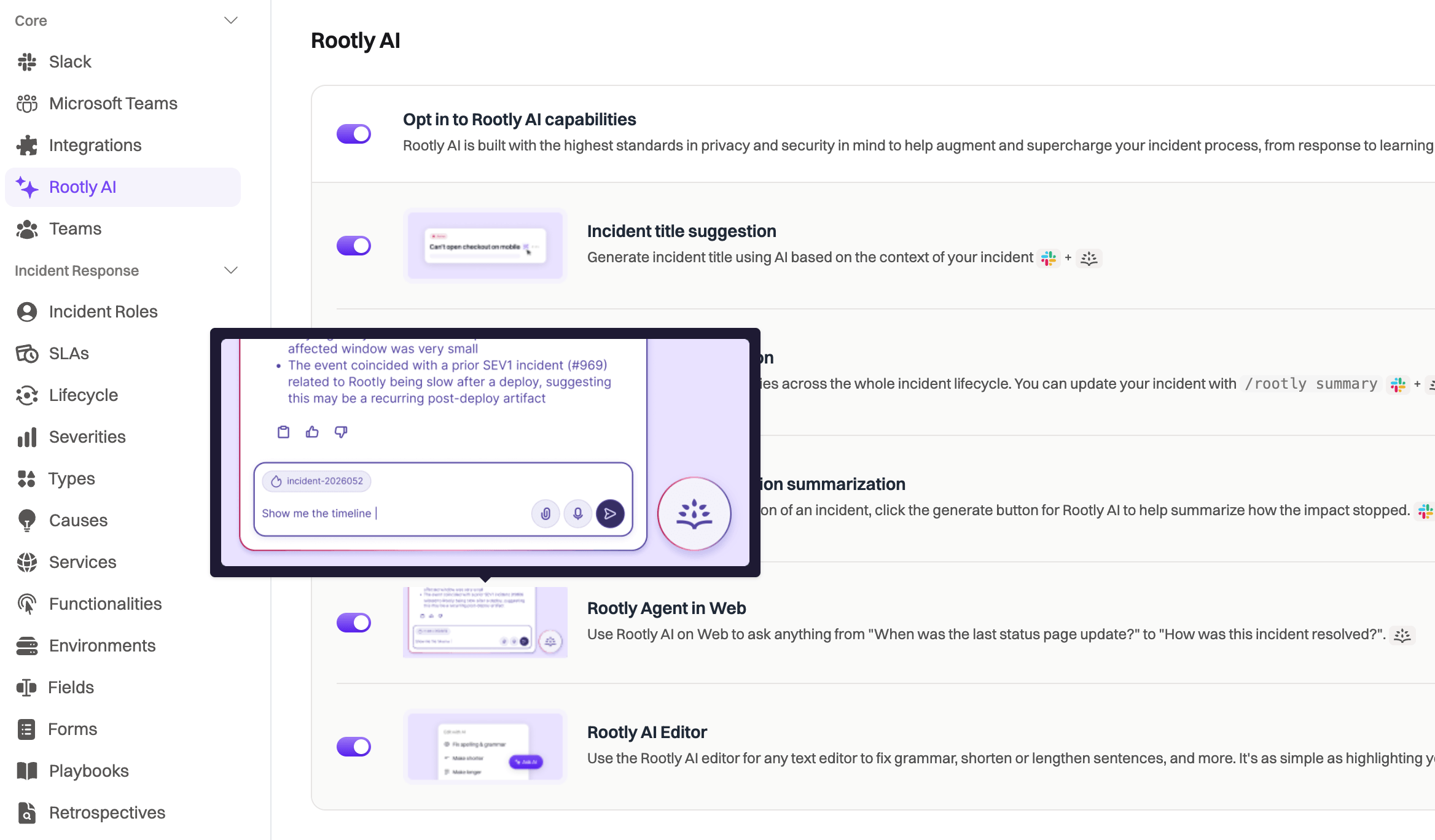Click the SLAs icon in sidebar

(x=27, y=354)
